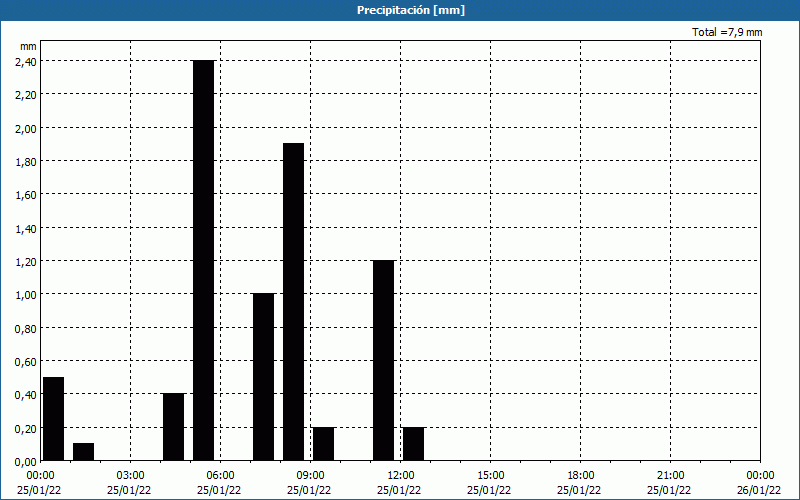Click the tallest bar reaching 2,40 mm
Screen dimensions: 800x500
pos(204,260)
